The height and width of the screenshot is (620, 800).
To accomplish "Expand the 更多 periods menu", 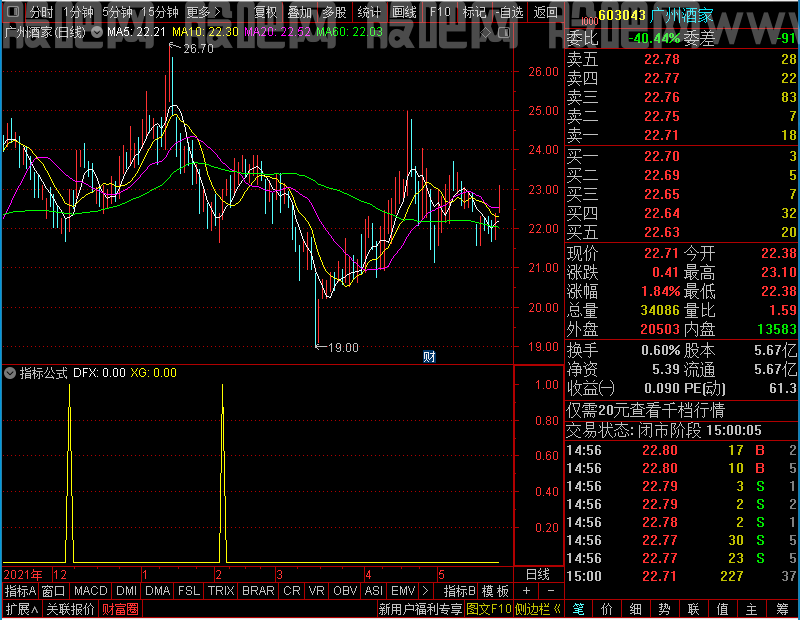I will point(203,12).
